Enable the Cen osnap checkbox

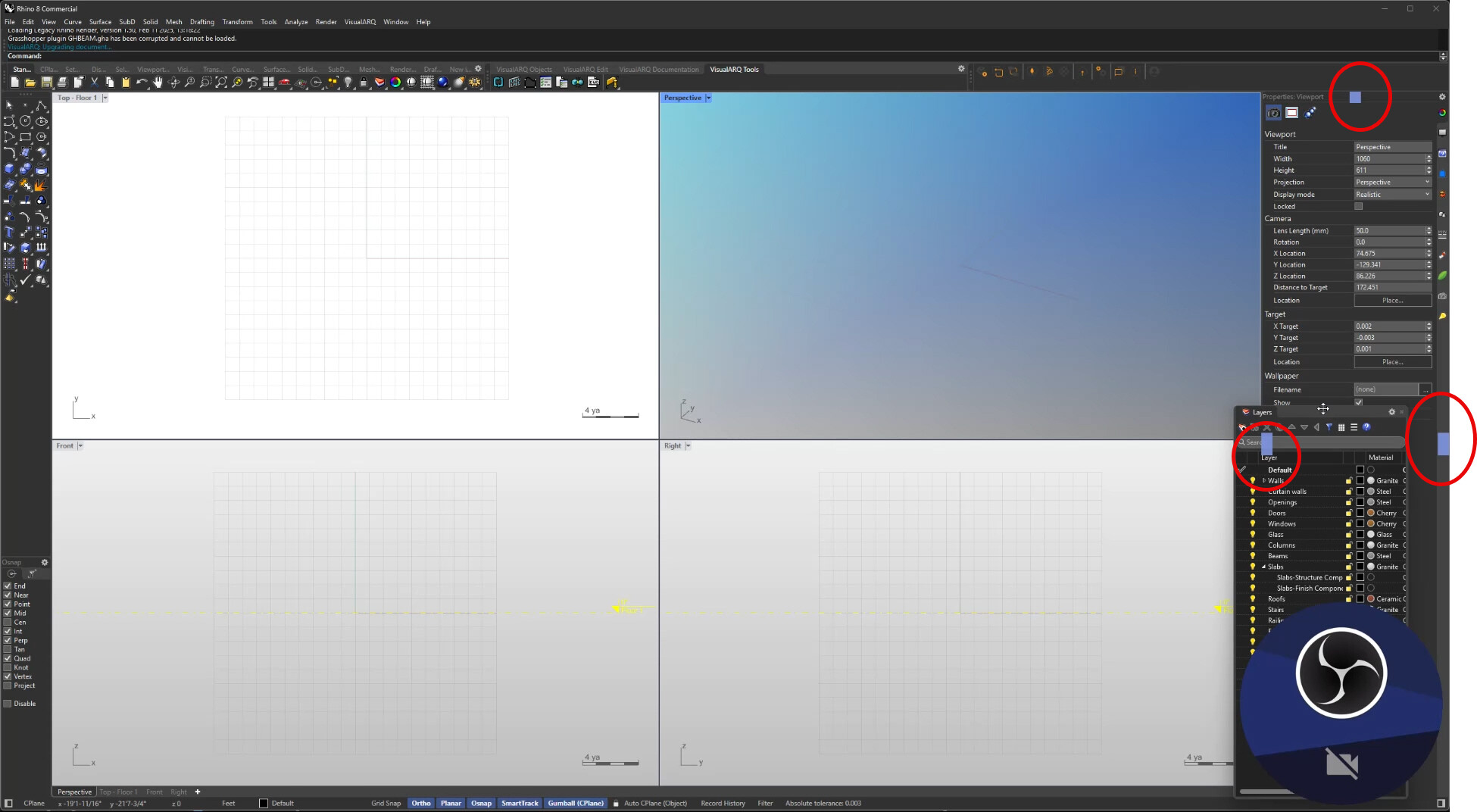tap(8, 622)
